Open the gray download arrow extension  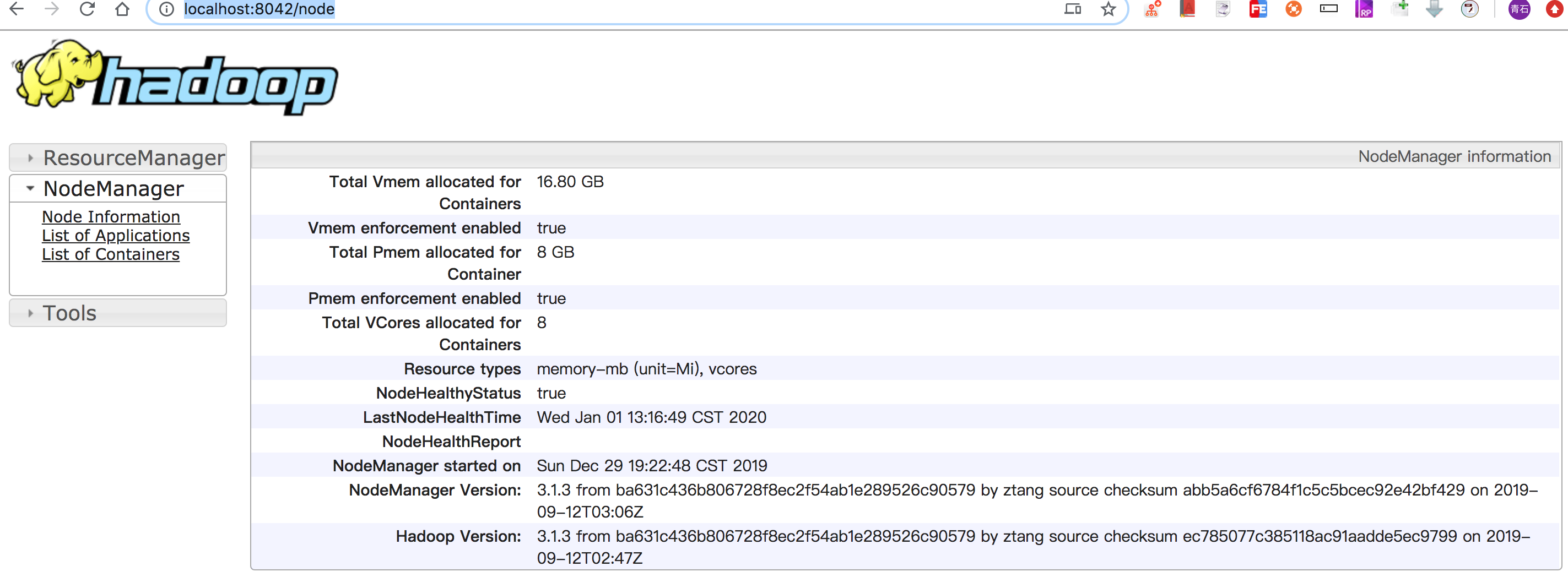pos(1434,9)
